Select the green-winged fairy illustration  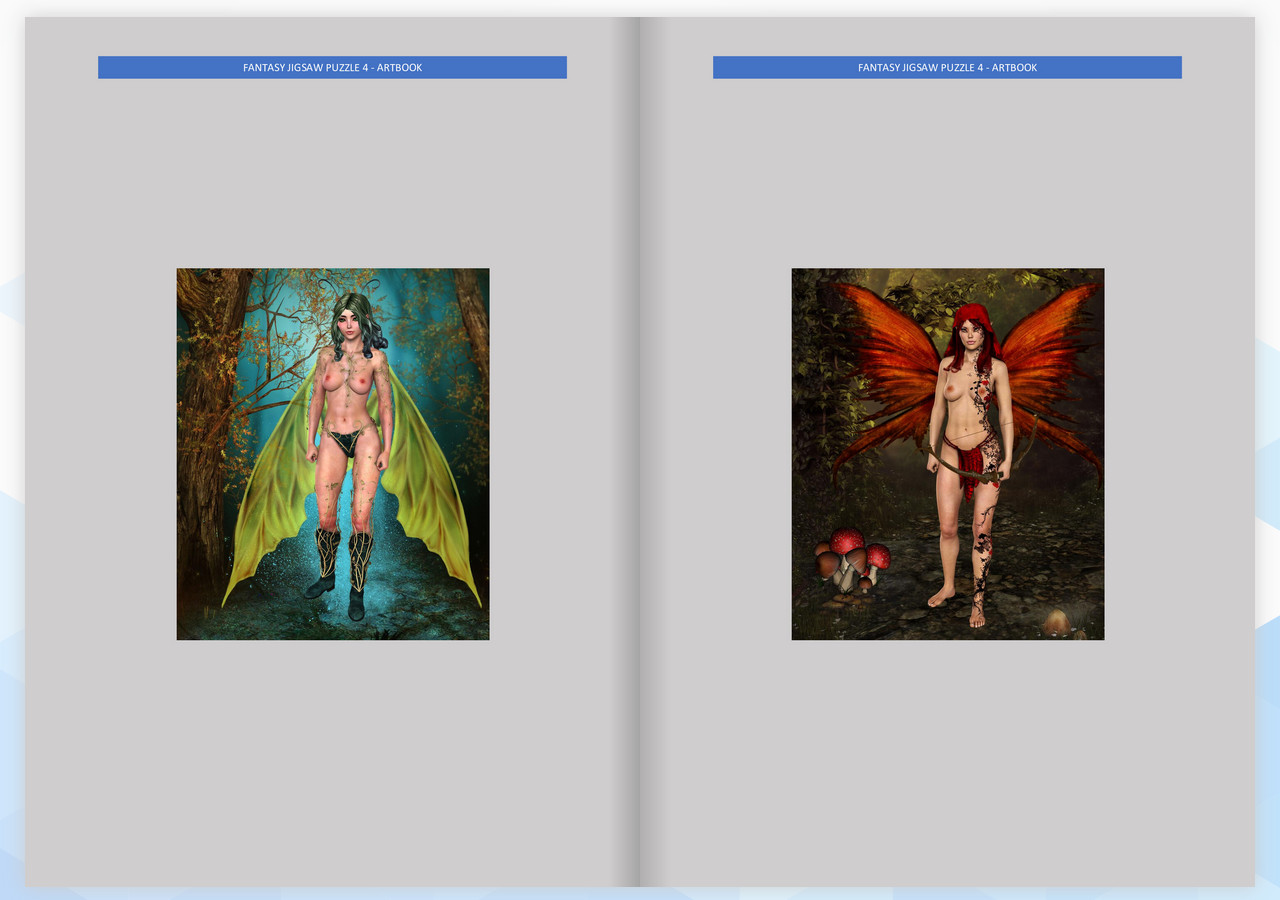point(332,453)
